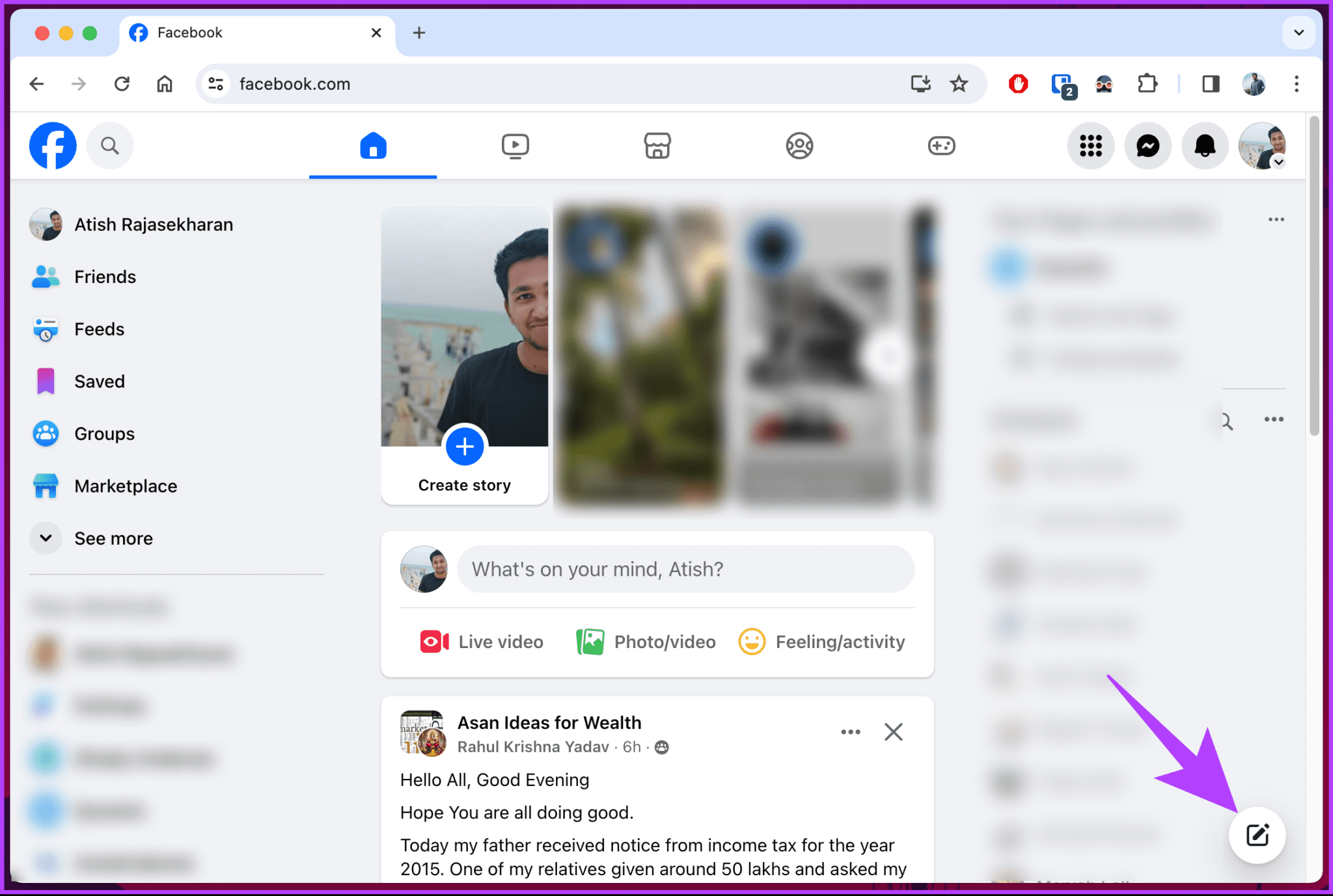The height and width of the screenshot is (896, 1333).
Task: Select the Groups sidebar item
Action: [x=104, y=433]
